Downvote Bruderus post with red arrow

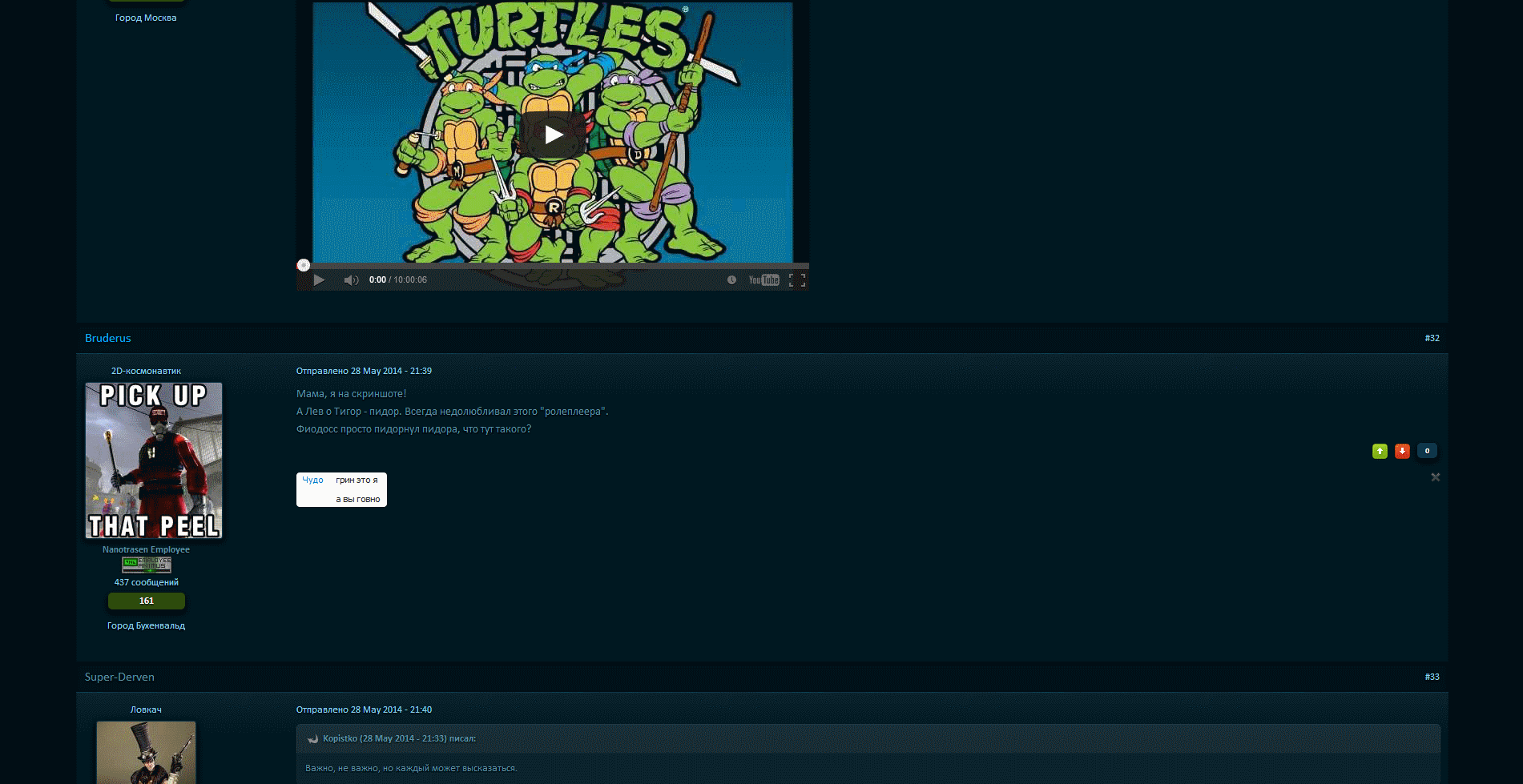point(1402,451)
